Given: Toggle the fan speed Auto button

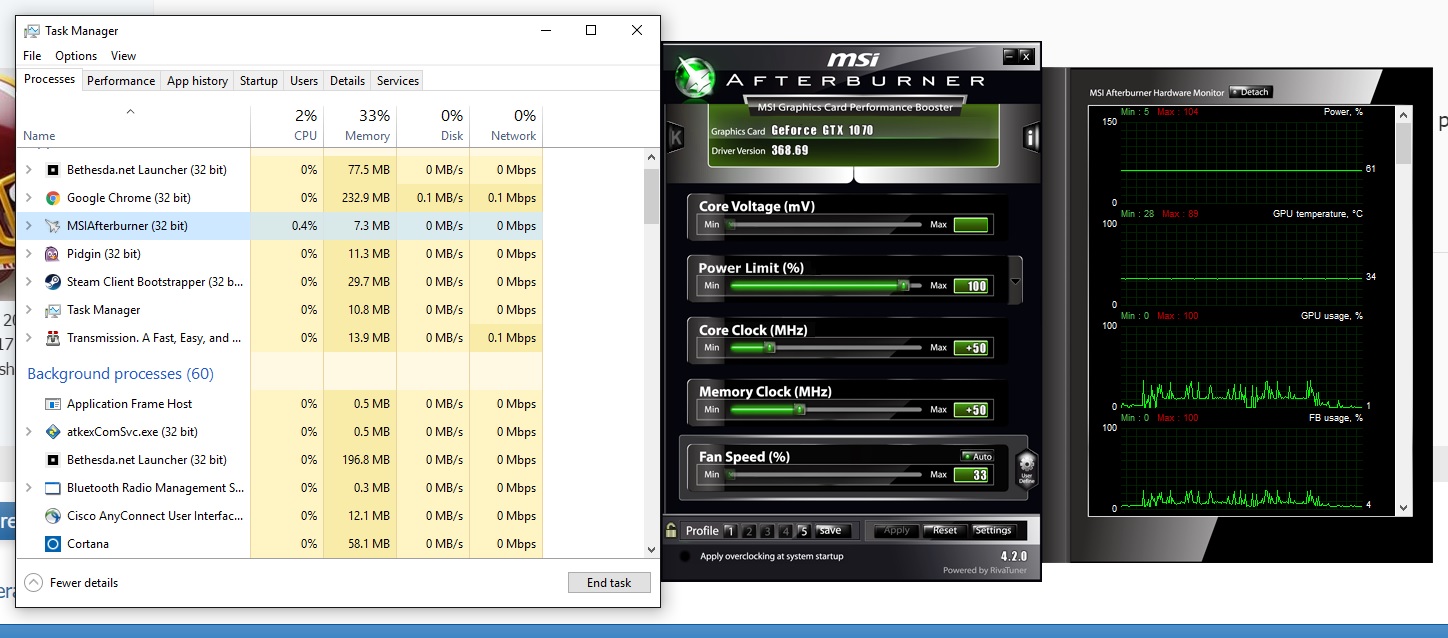Looking at the screenshot, I should click(977, 456).
